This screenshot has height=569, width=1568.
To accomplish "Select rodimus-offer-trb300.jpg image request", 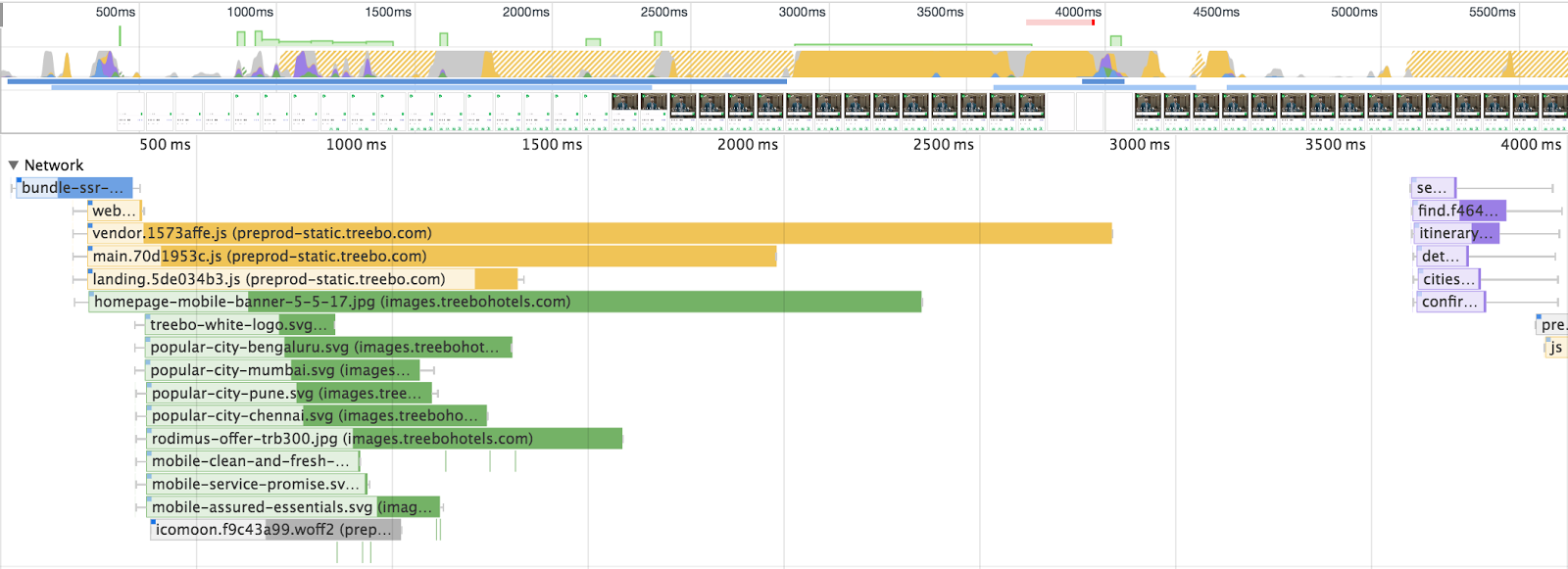I will click(384, 439).
